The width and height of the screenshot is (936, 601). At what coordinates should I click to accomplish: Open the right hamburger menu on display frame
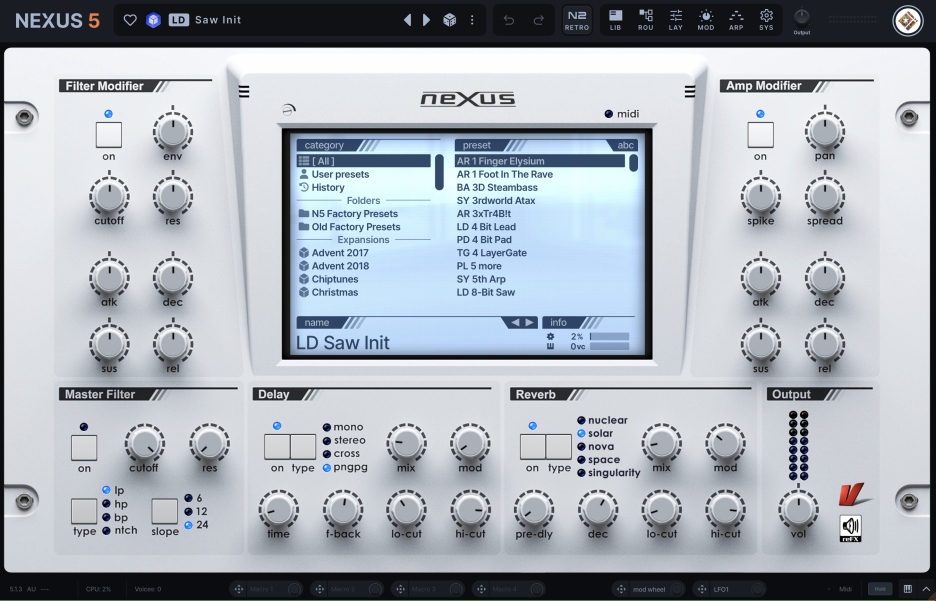(689, 91)
